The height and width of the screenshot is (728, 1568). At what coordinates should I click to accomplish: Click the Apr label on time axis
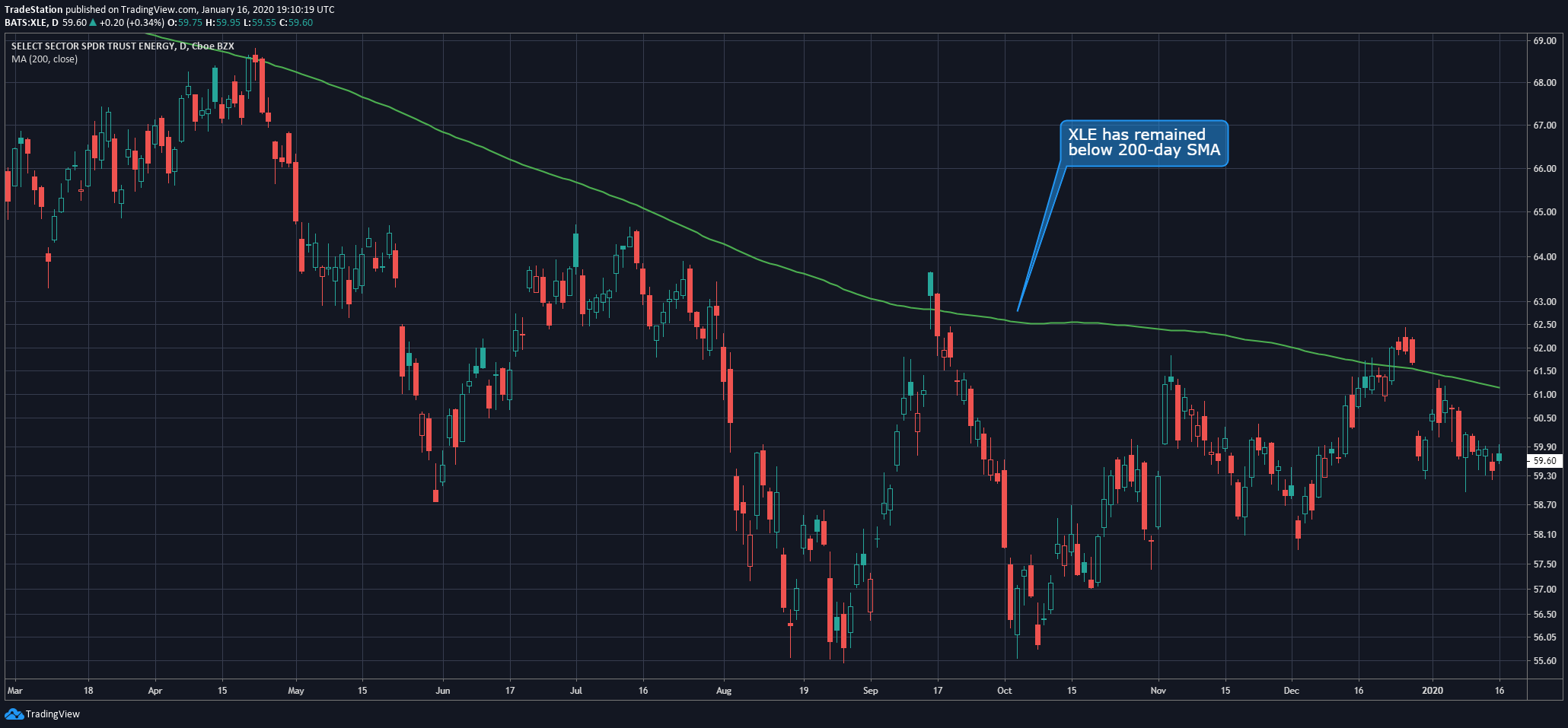(155, 691)
